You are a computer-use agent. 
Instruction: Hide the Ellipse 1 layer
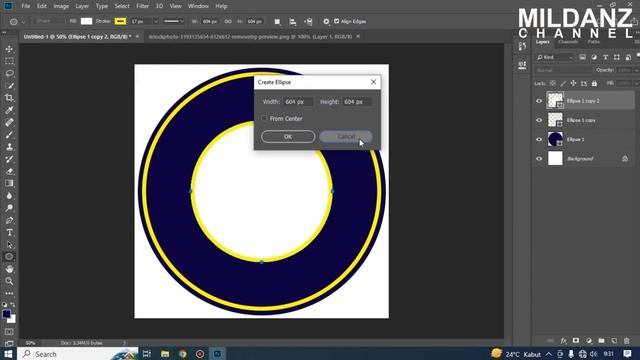pyautogui.click(x=539, y=139)
